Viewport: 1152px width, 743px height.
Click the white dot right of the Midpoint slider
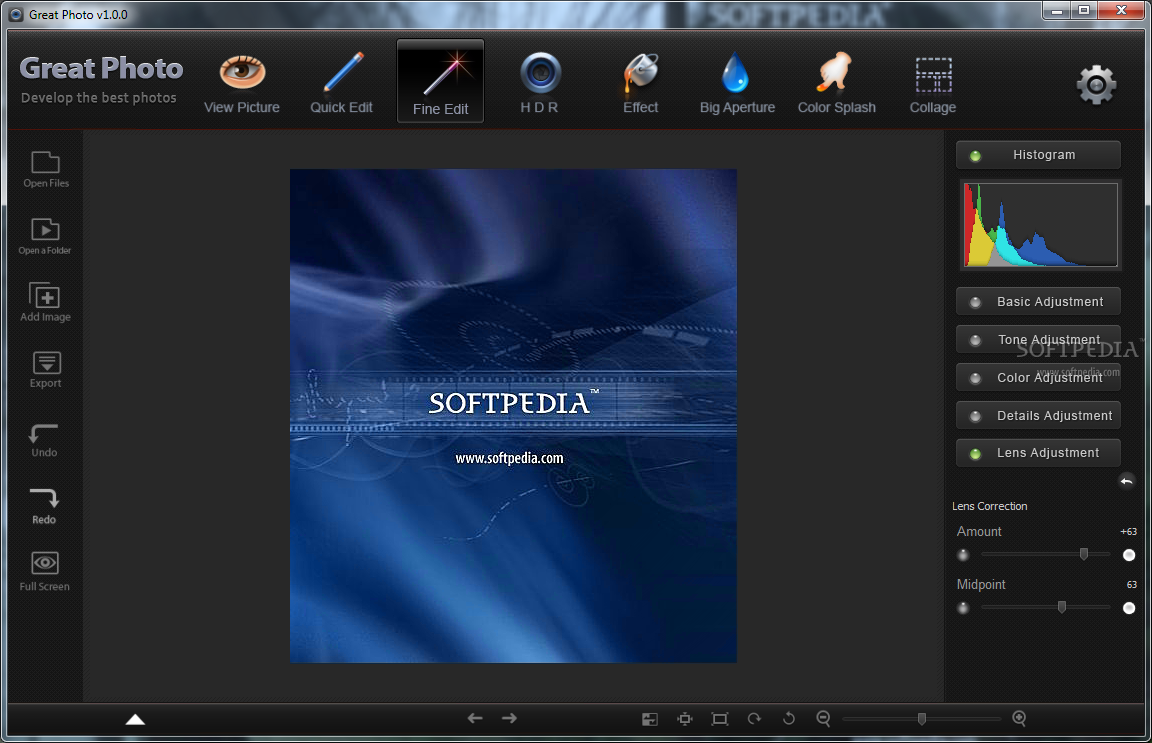click(x=1129, y=608)
